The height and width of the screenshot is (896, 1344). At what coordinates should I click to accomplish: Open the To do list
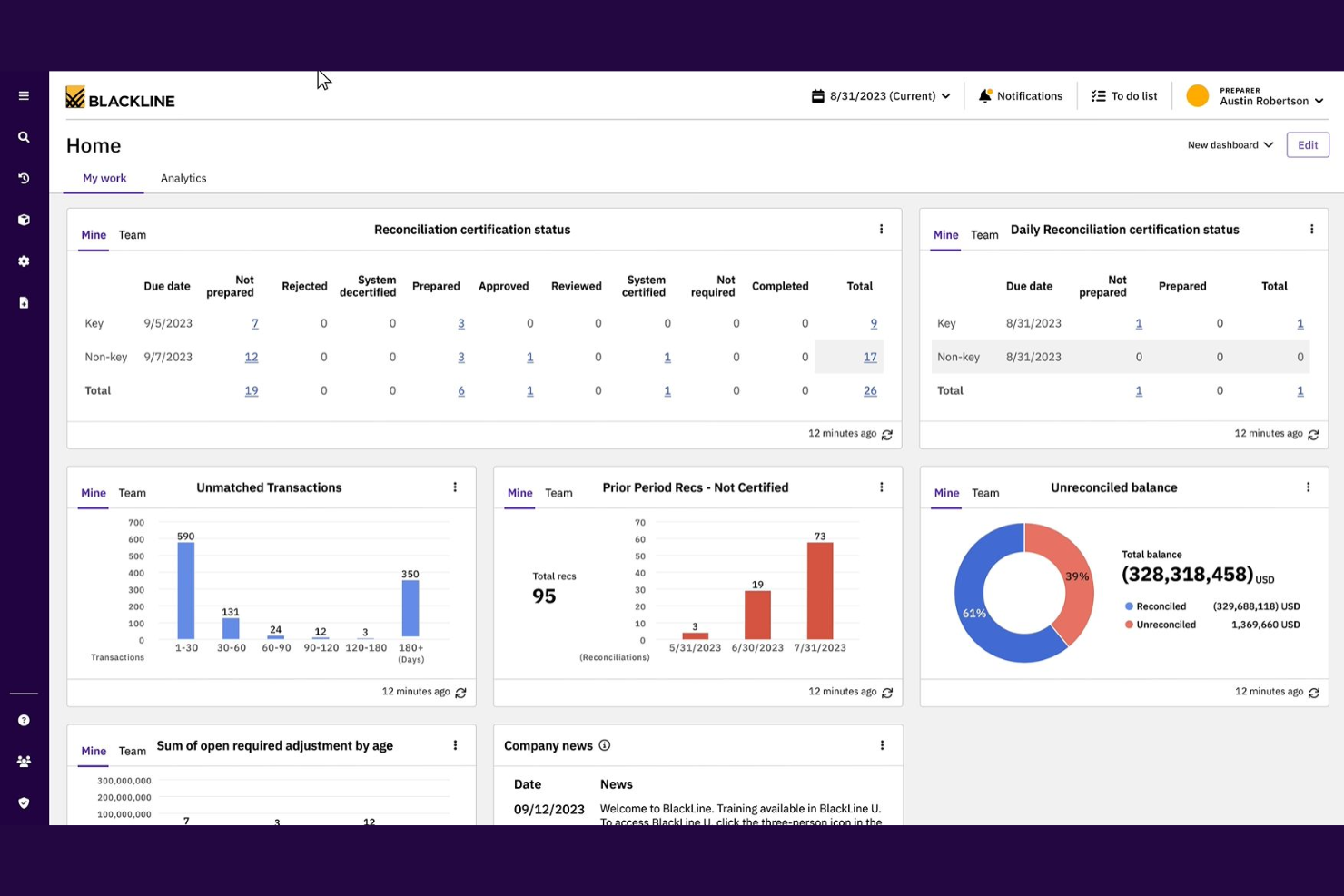coord(1124,95)
